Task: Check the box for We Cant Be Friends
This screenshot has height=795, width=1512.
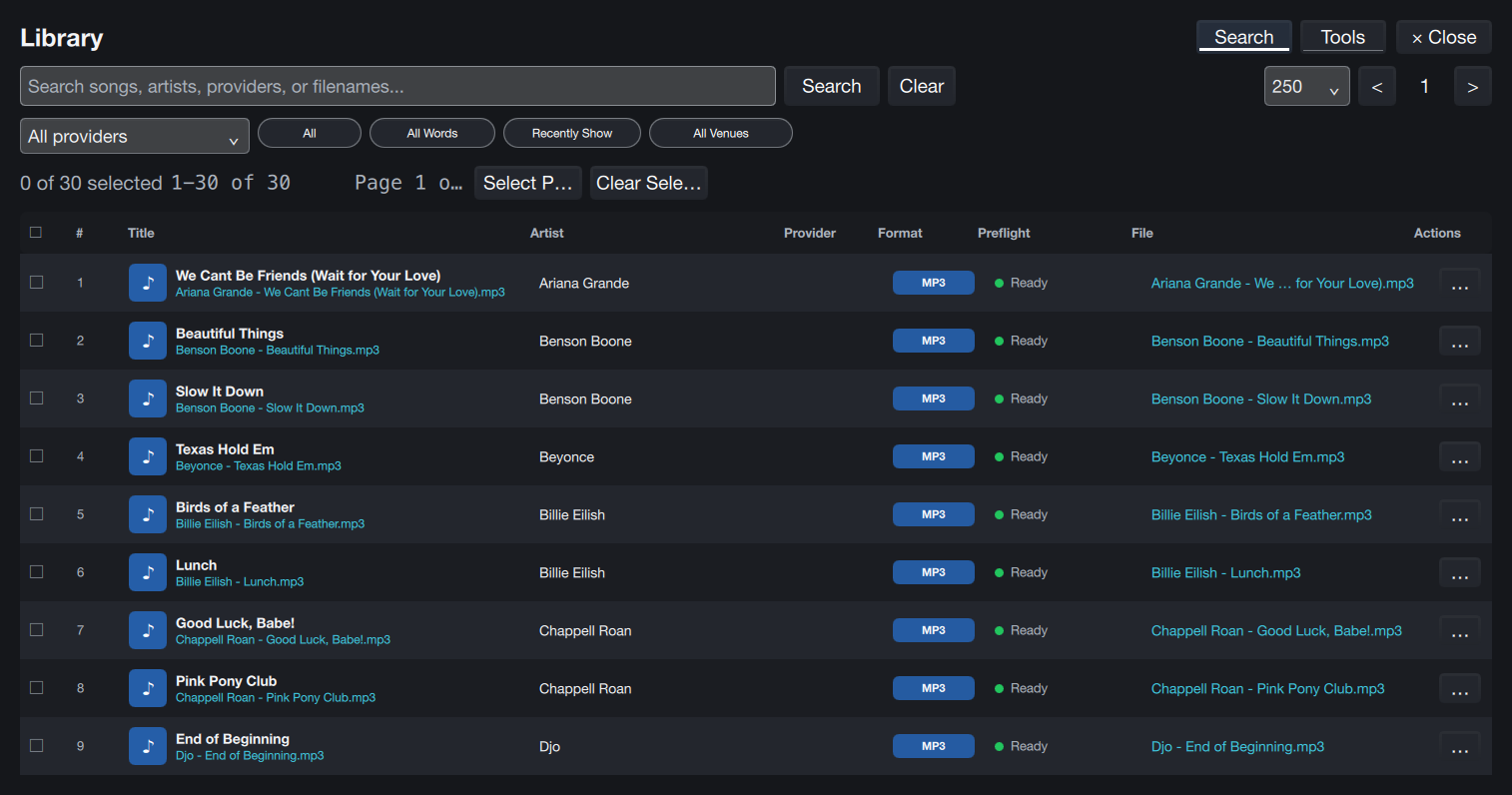Action: click(37, 283)
